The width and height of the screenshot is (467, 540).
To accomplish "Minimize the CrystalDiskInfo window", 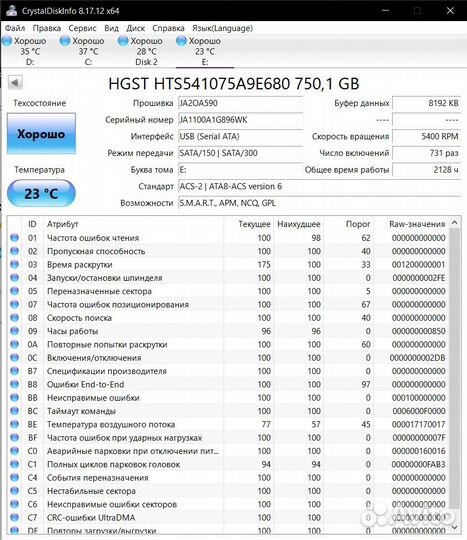I will tap(385, 11).
